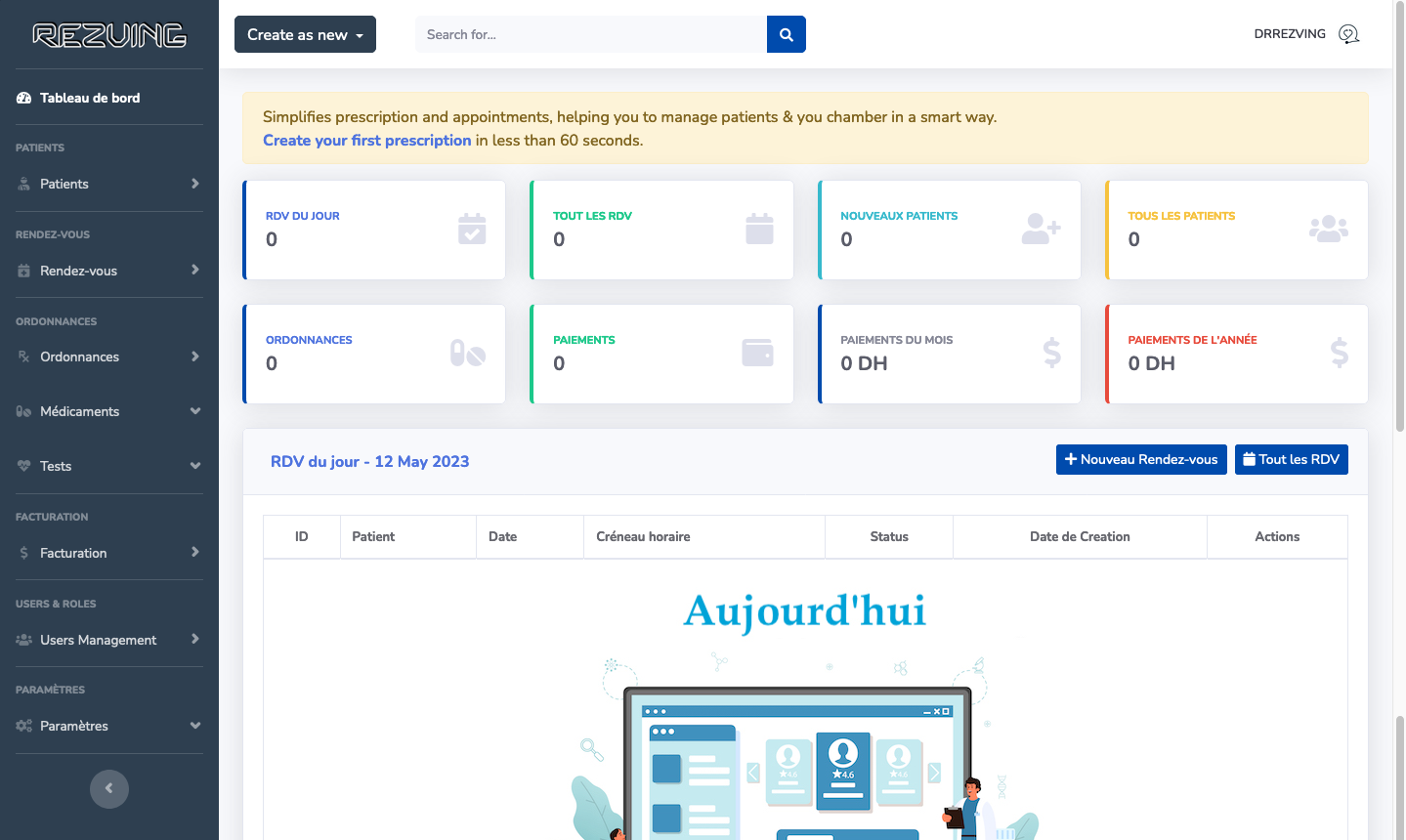The width and height of the screenshot is (1406, 840).
Task: Click the Paramètres gears icon
Action: [x=23, y=726]
